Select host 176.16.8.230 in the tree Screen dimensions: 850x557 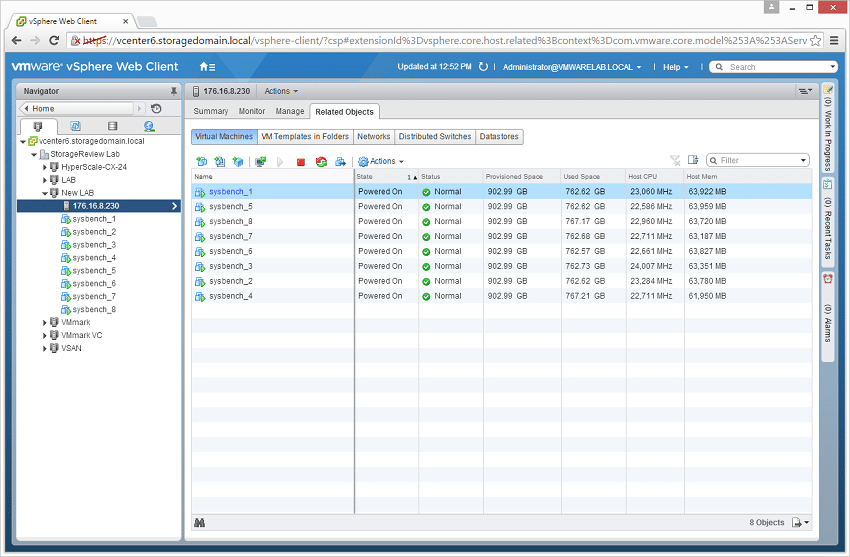point(98,206)
